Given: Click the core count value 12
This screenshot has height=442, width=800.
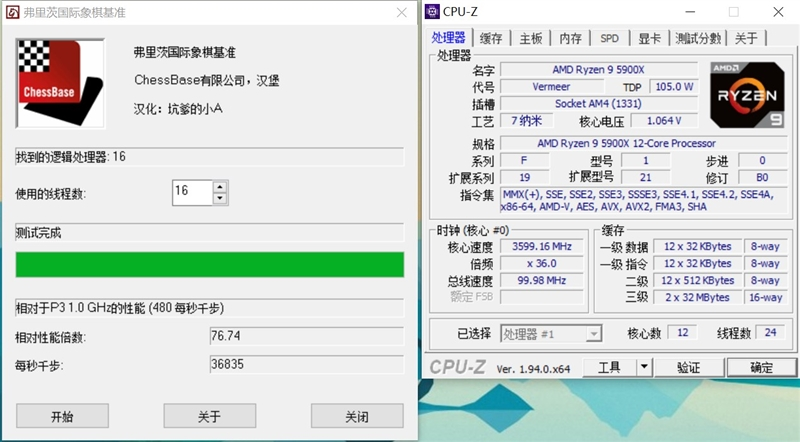Looking at the screenshot, I should [682, 333].
